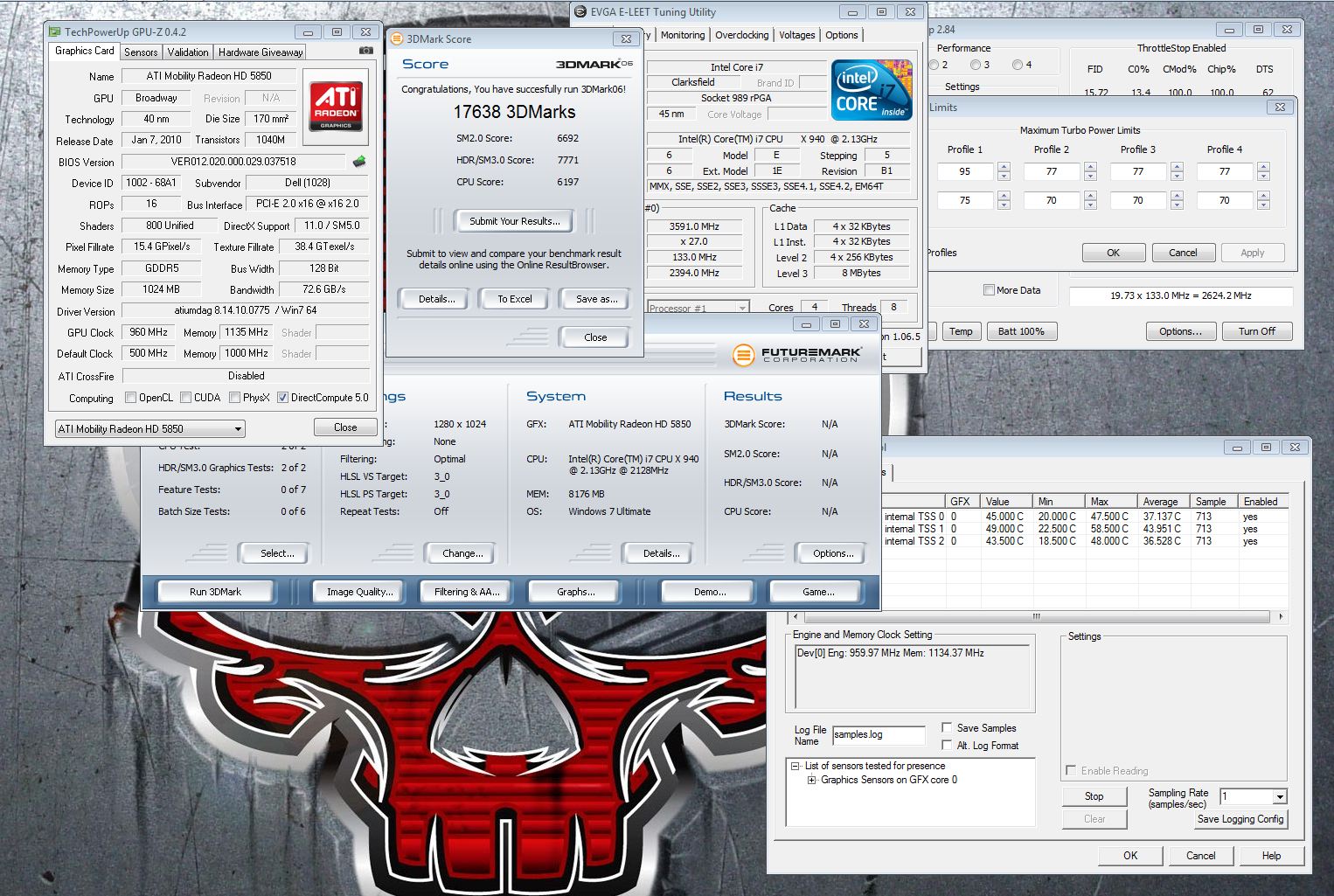This screenshot has height=896, width=1334.
Task: Select the internal TSS 1 sensor row
Action: point(1082,529)
